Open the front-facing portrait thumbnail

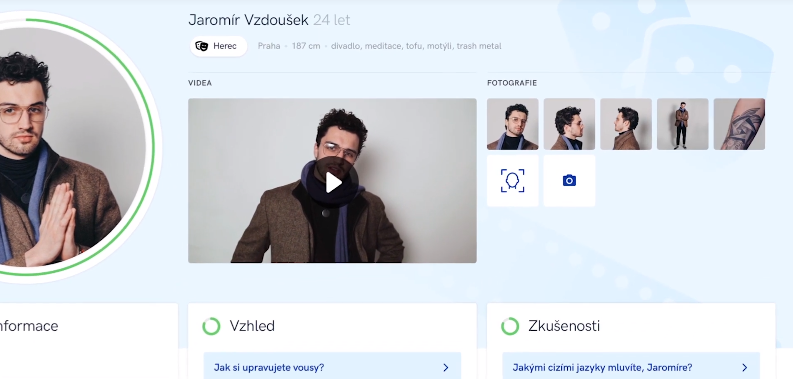(x=512, y=124)
